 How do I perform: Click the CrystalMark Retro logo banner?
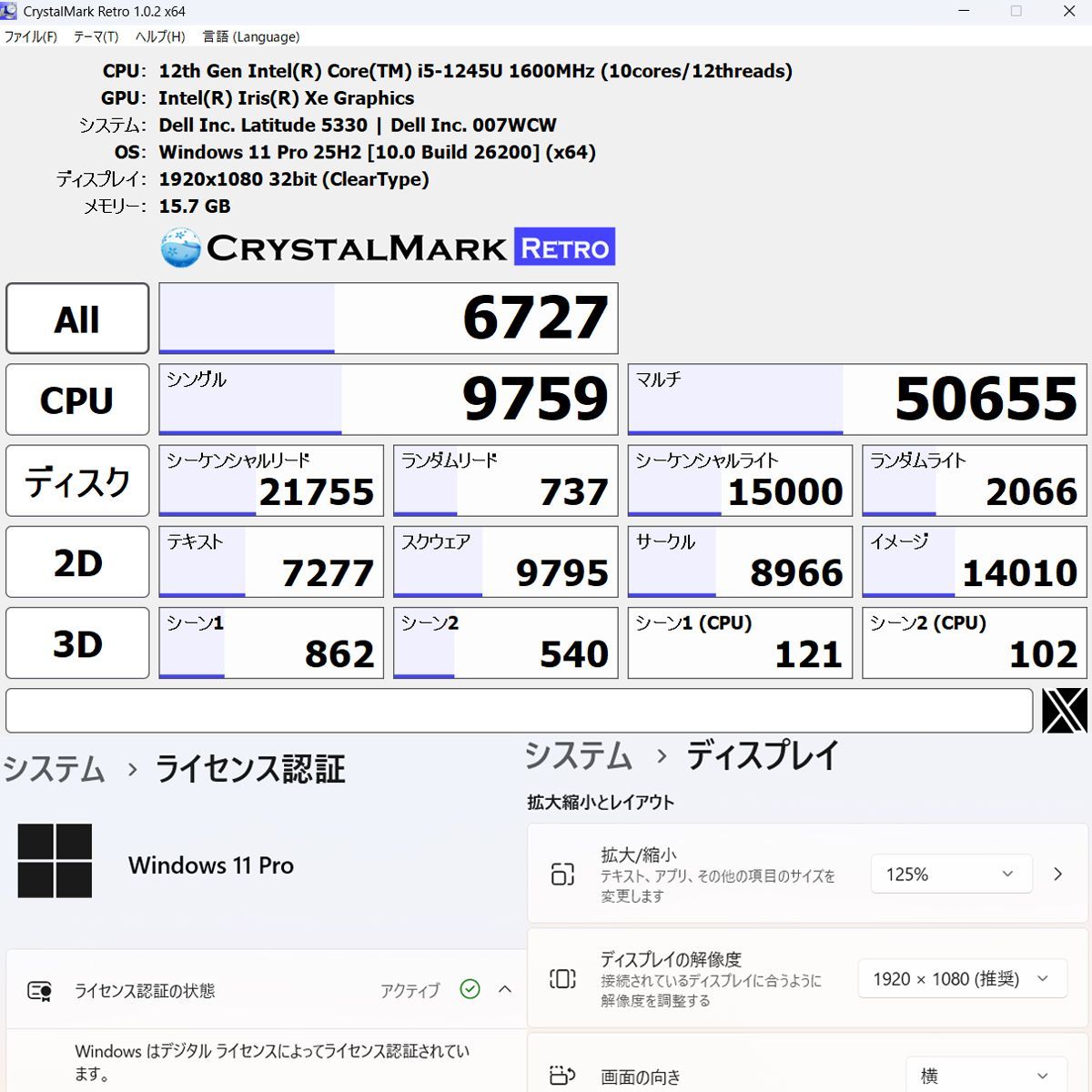pos(388,247)
